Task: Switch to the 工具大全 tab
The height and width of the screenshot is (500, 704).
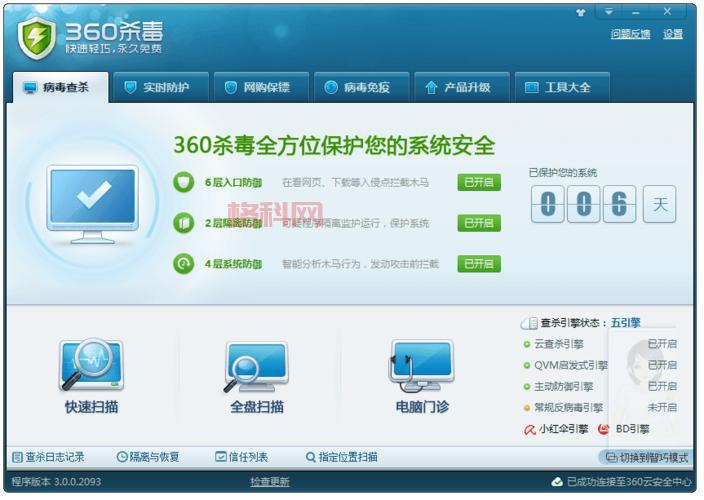Action: pos(562,87)
